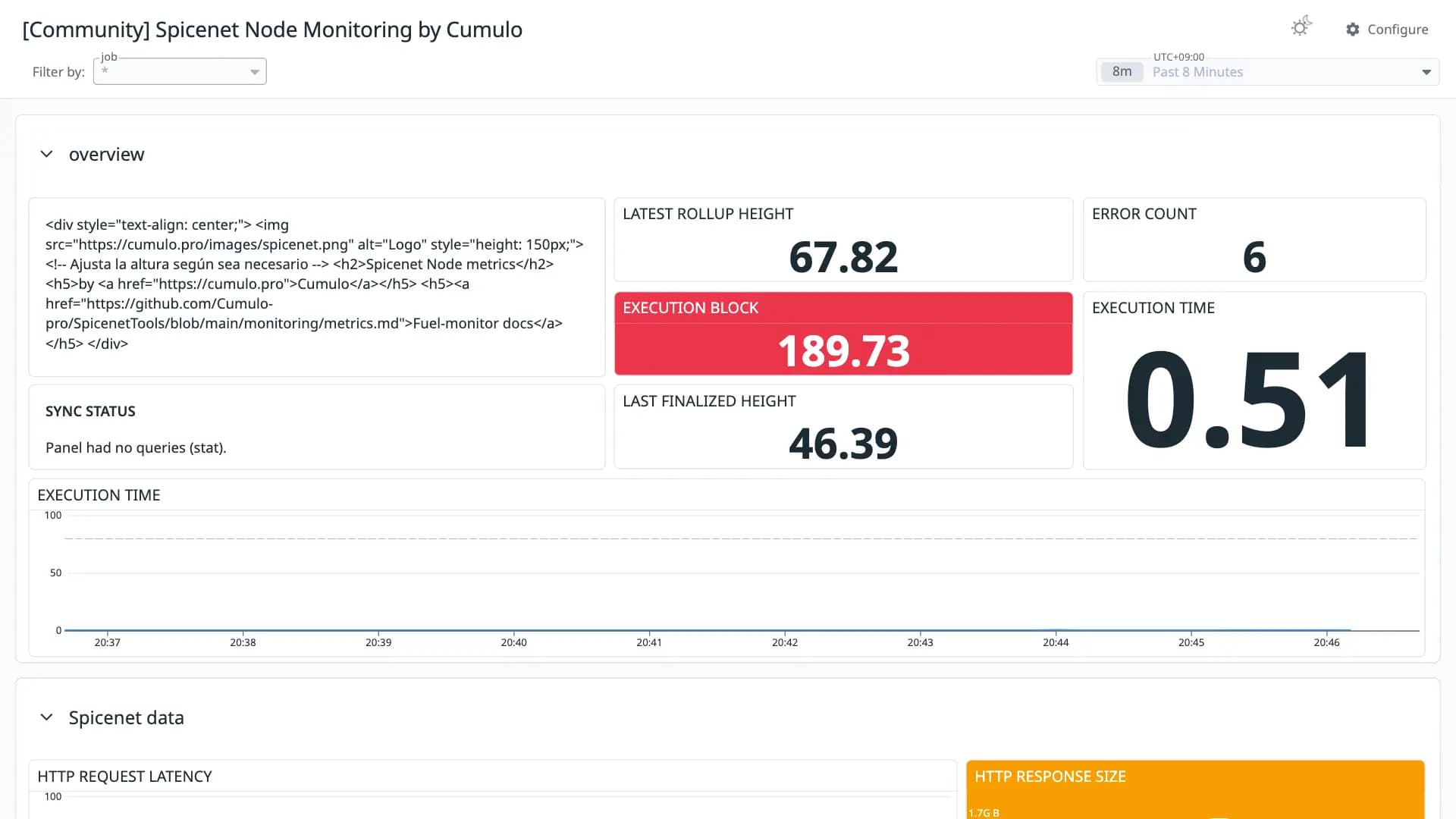Click the Error Count panel title
The height and width of the screenshot is (819, 1456).
[x=1144, y=214]
